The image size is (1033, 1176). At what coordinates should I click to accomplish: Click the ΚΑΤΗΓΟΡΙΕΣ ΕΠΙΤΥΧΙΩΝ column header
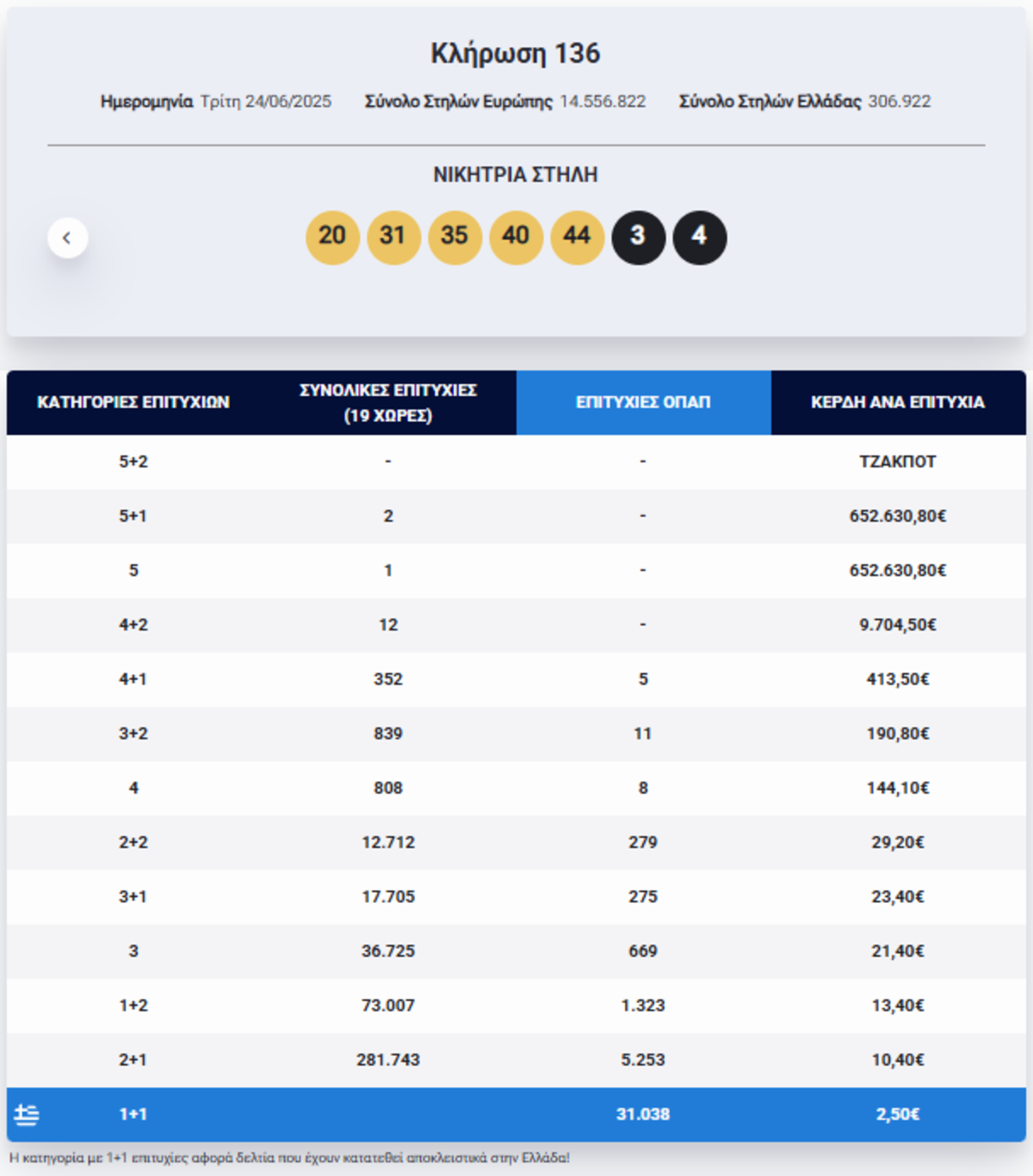click(133, 402)
